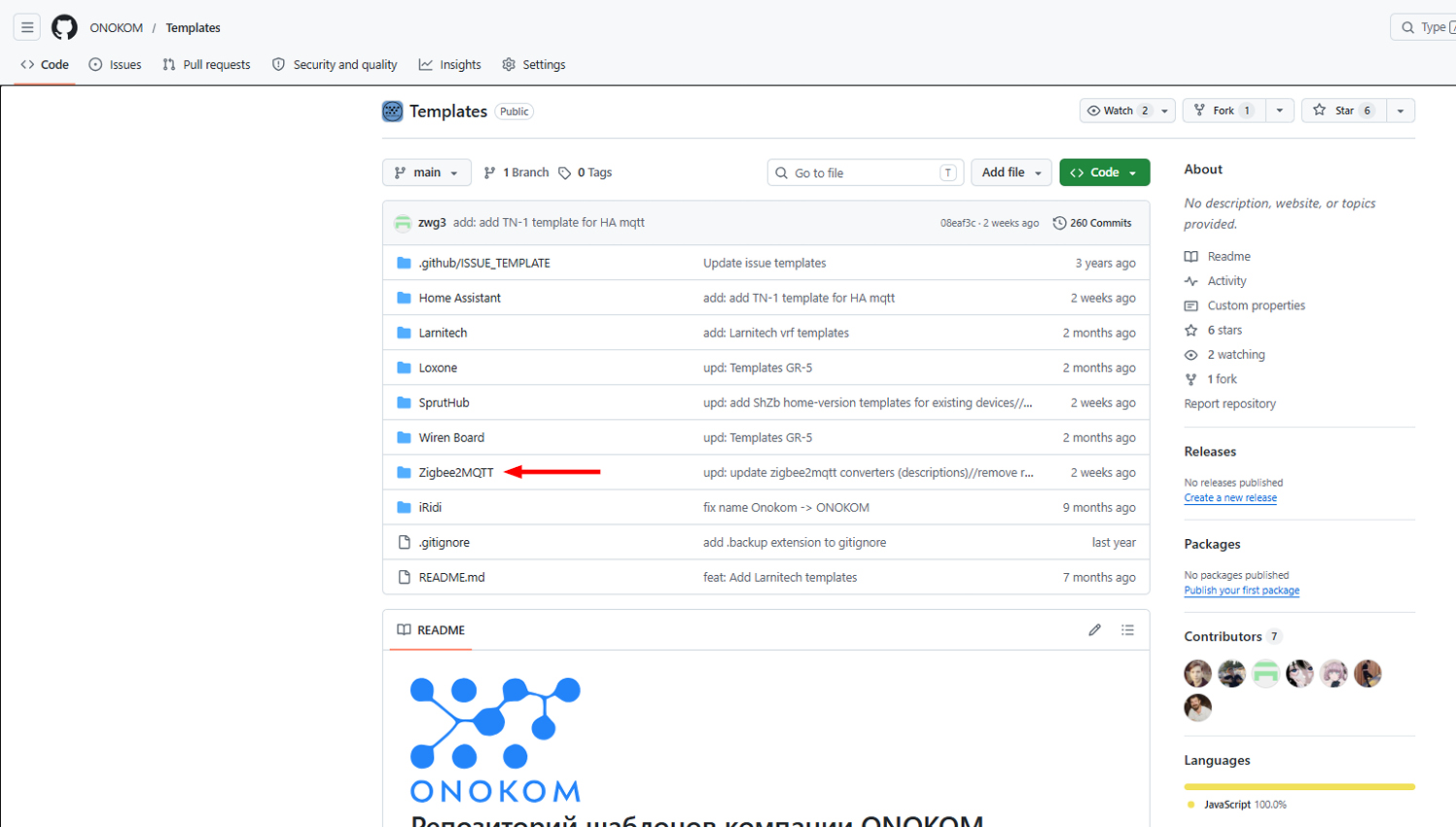1456x827 pixels.
Task: Open the Loxone folder
Action: pos(438,368)
